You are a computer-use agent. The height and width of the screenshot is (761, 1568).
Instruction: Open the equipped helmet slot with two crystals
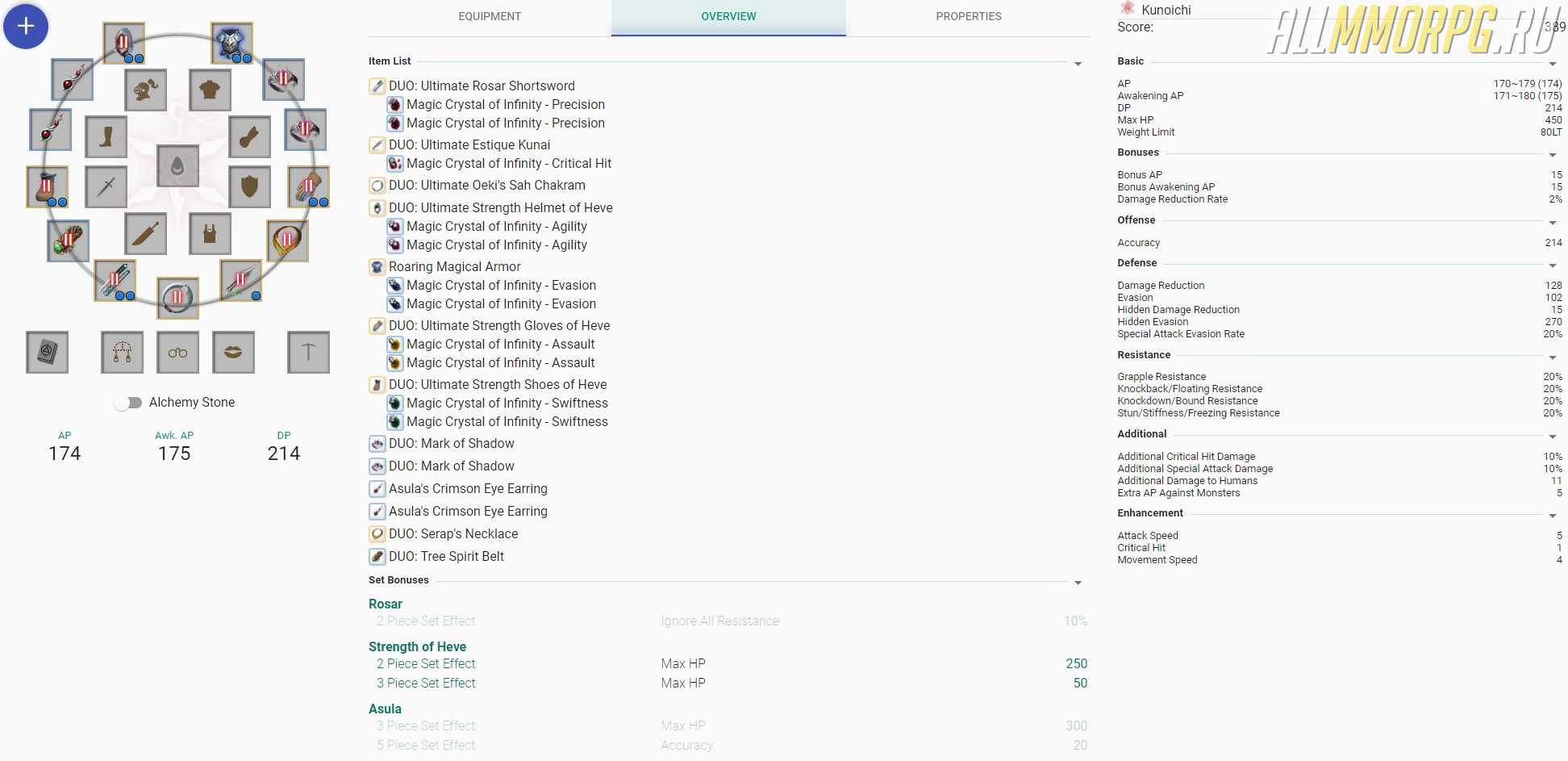[x=123, y=44]
